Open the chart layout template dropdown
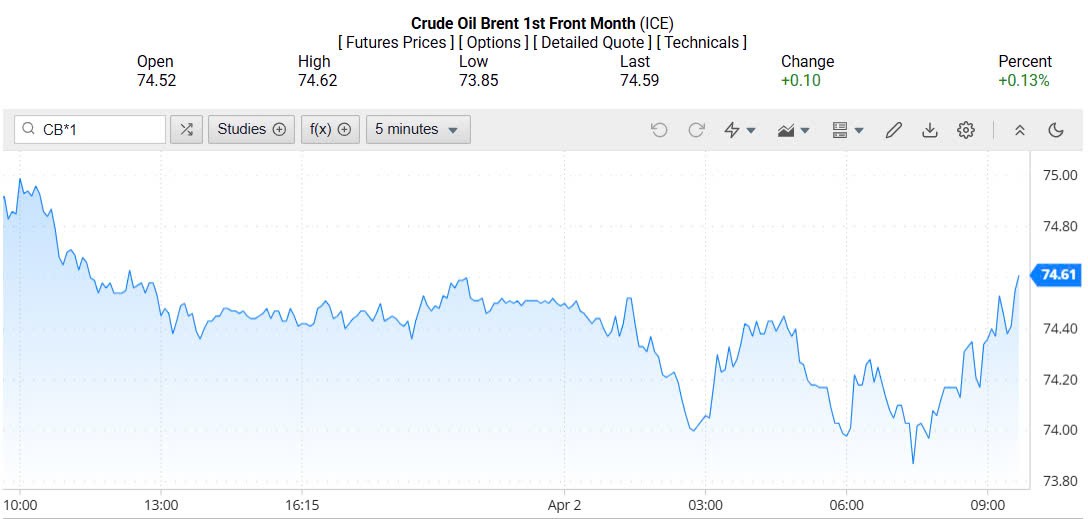The width and height of the screenshot is (1088, 519). [x=848, y=130]
